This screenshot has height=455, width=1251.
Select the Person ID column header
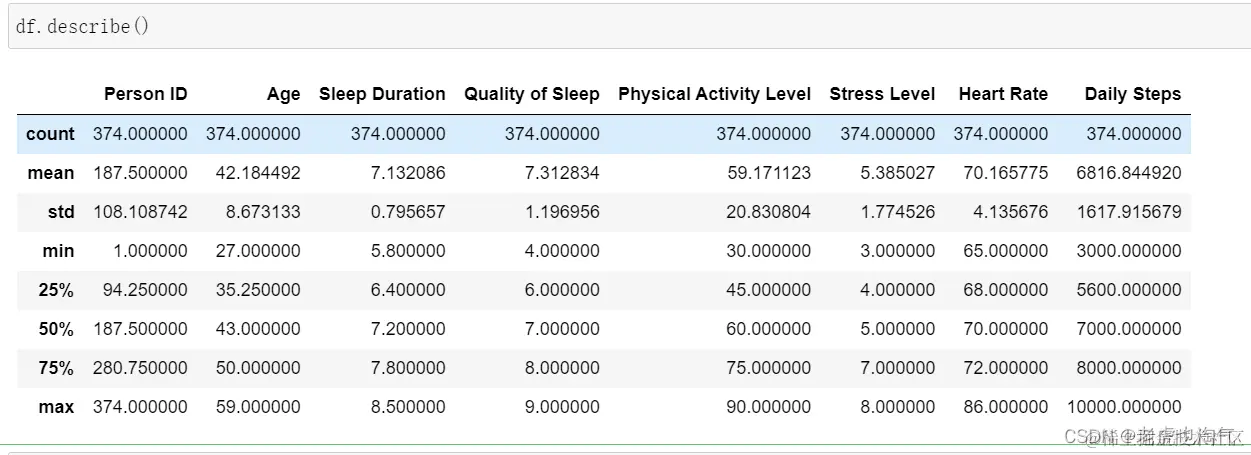click(x=145, y=94)
